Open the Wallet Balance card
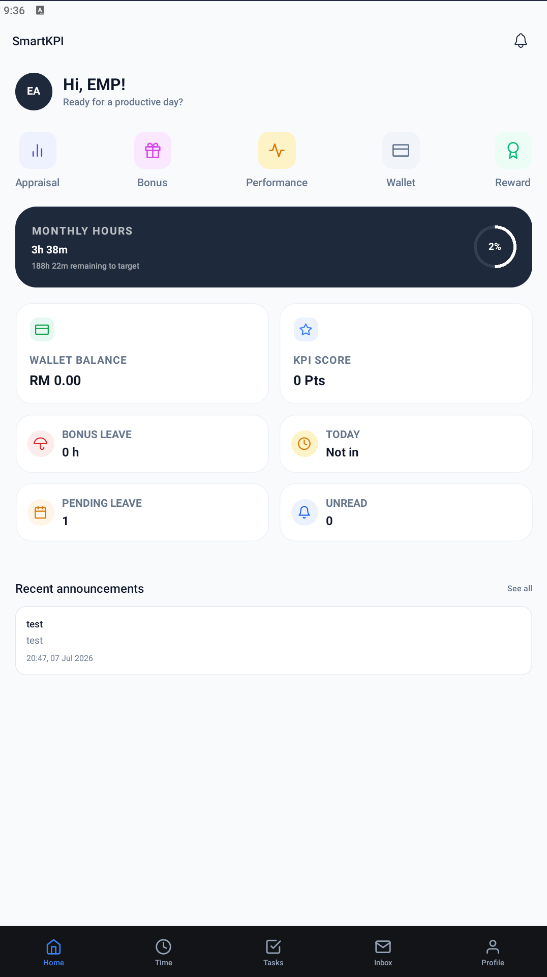 [142, 353]
